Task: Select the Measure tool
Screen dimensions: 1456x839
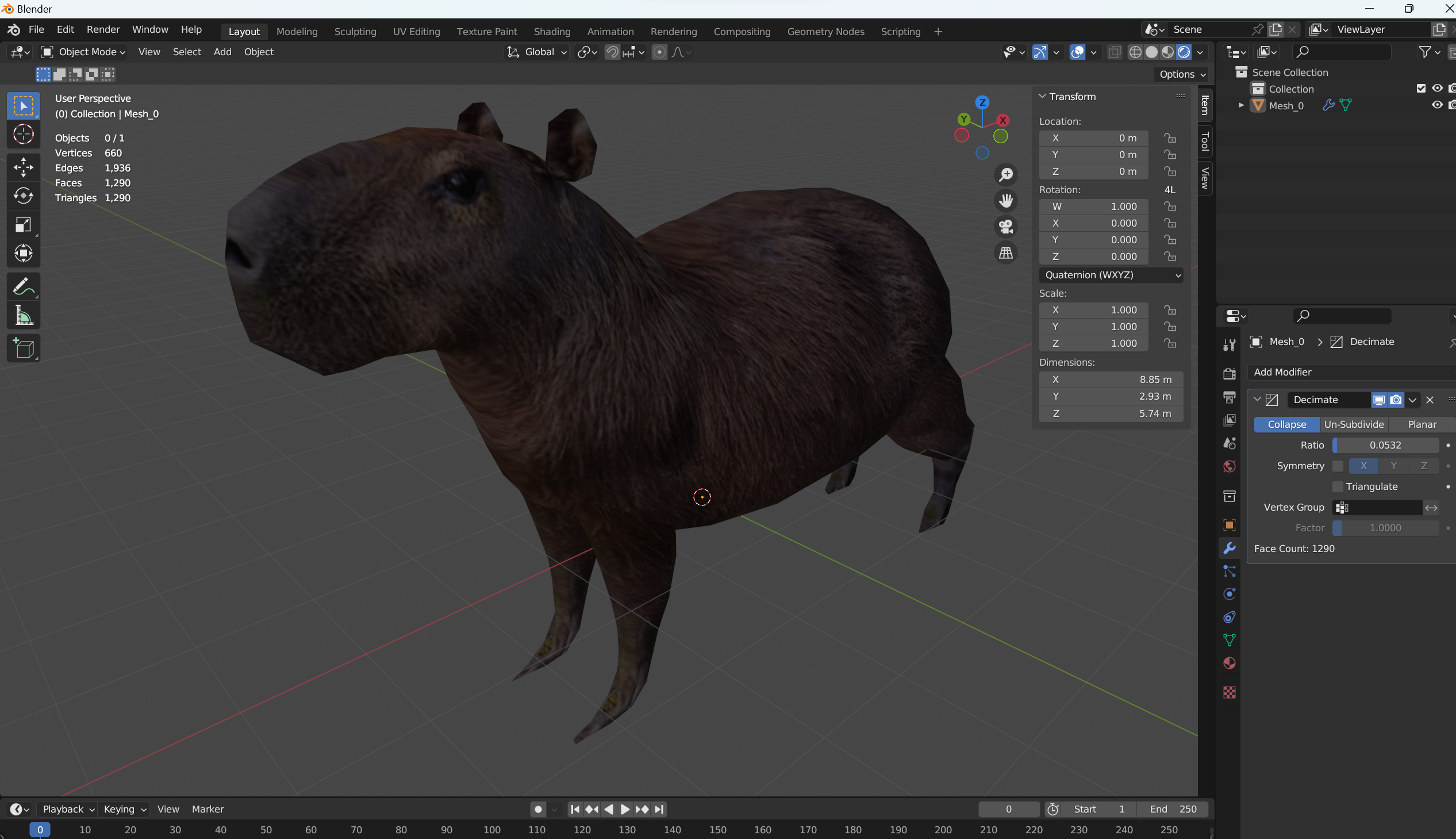Action: coord(23,315)
